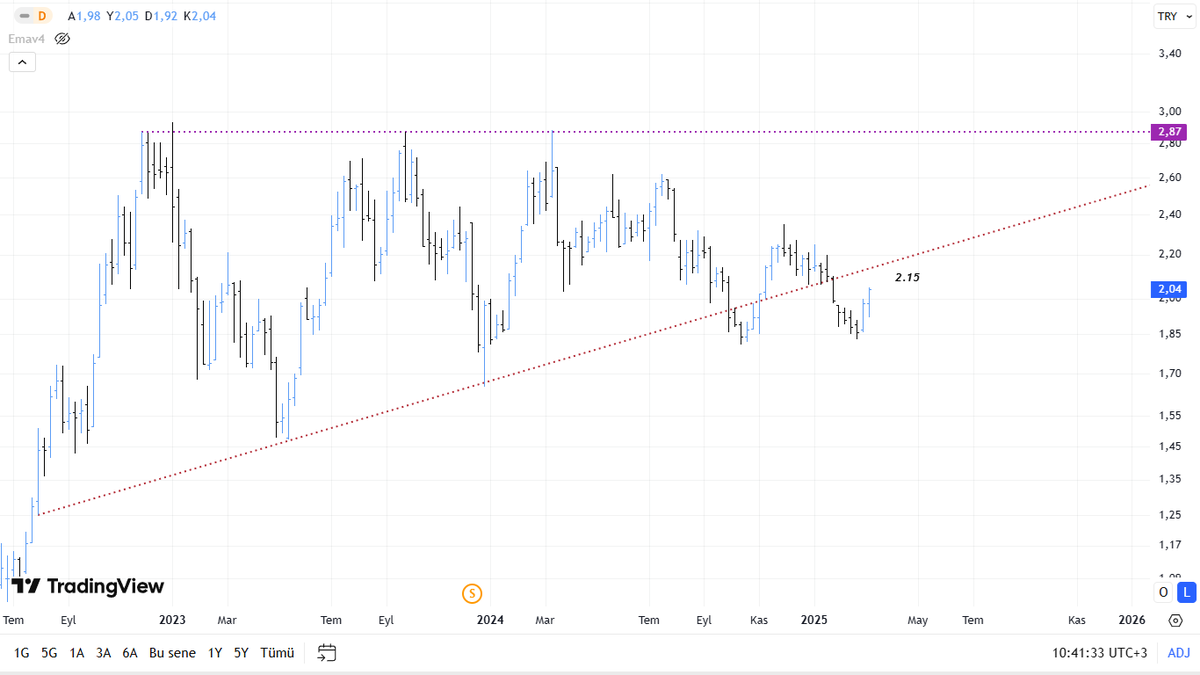Viewport: 1200px width, 675px height.
Task: Toggle the ADJ adjustment setting
Action: coord(1179,653)
